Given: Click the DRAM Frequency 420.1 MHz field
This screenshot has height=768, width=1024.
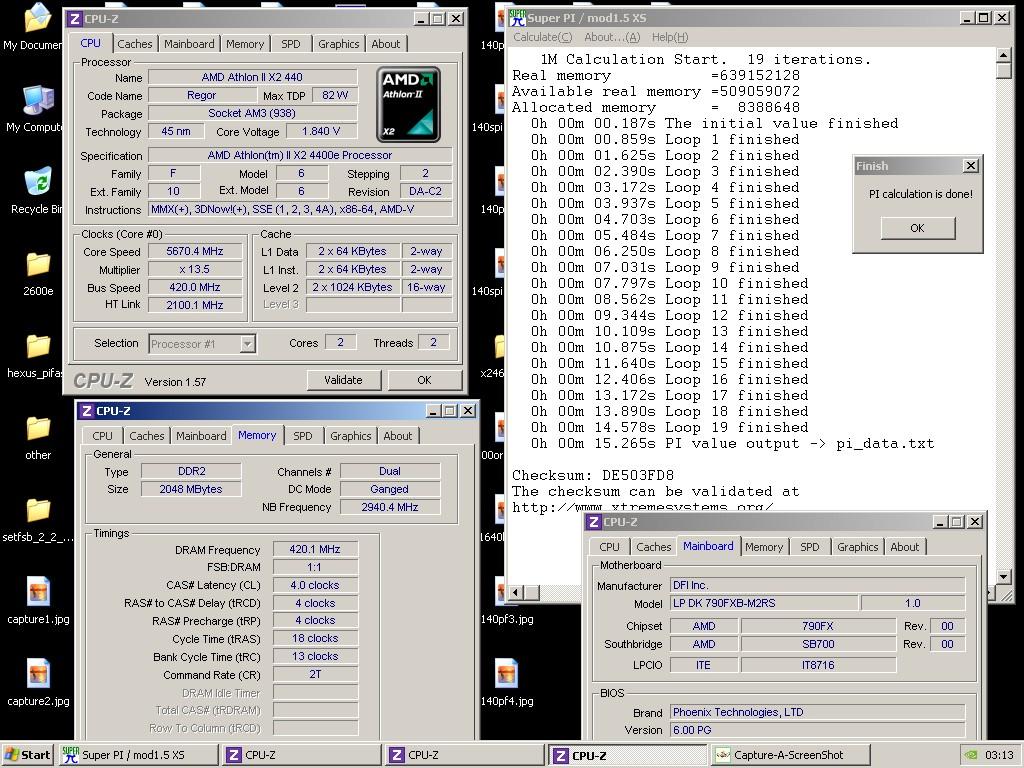Looking at the screenshot, I should 315,549.
